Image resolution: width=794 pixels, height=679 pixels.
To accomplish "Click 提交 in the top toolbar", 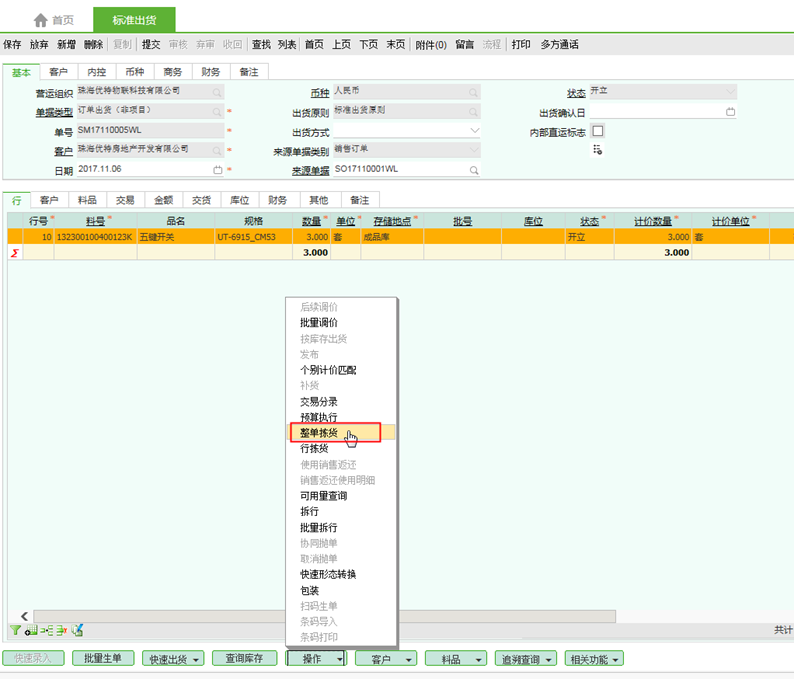I will tap(151, 44).
